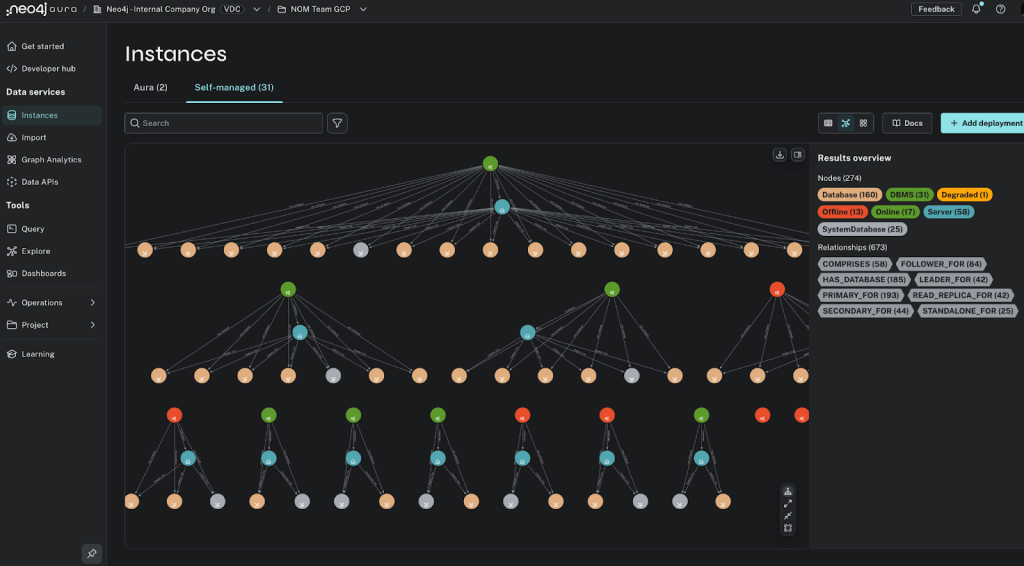Switch to graph view mode
This screenshot has width=1024, height=566.
(x=846, y=123)
